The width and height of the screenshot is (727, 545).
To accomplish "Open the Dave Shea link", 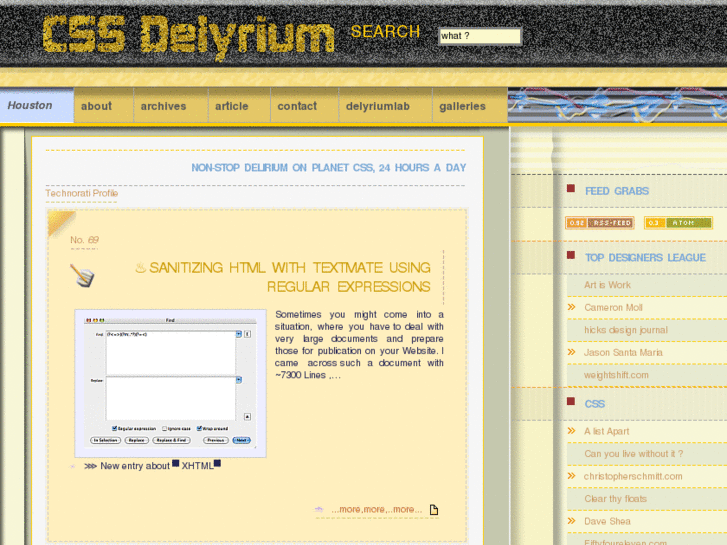I will pyautogui.click(x=607, y=521).
